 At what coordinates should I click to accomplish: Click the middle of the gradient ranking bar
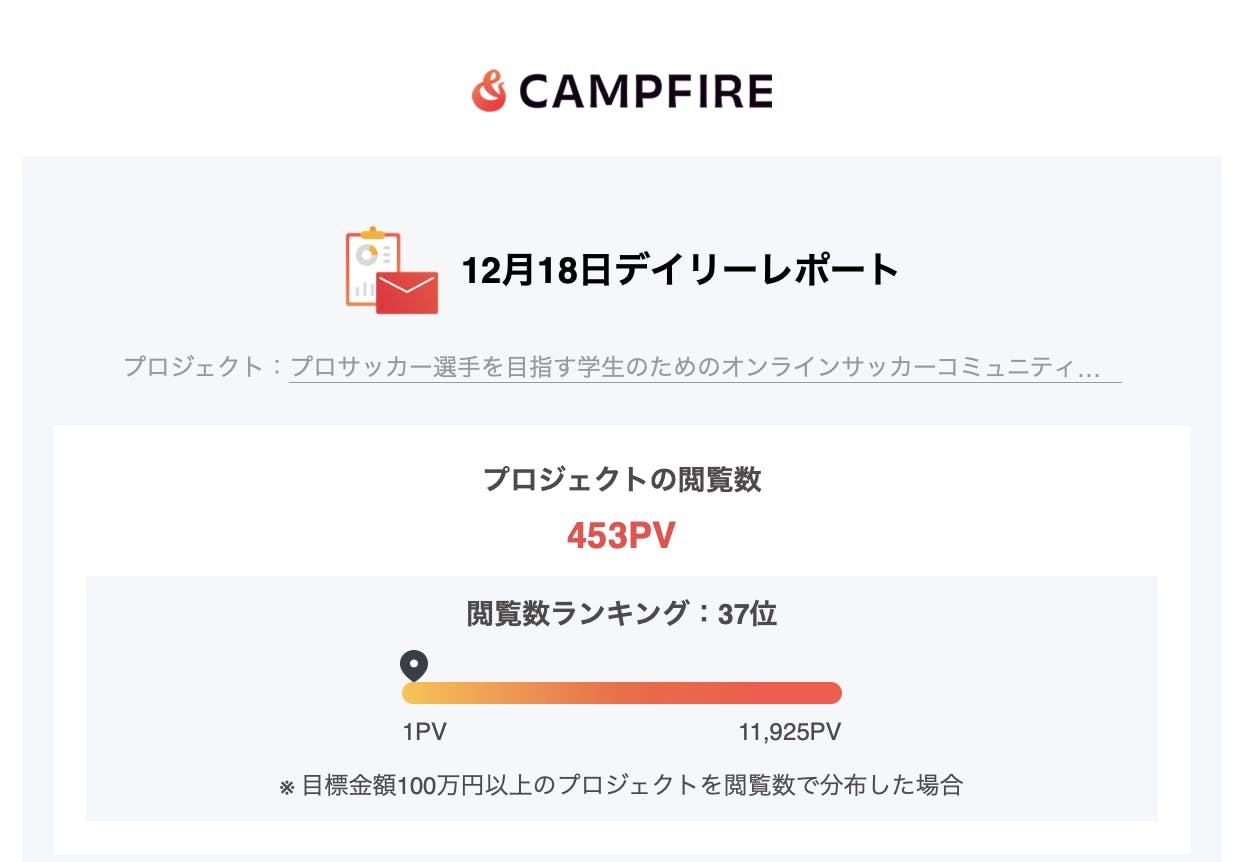622,693
